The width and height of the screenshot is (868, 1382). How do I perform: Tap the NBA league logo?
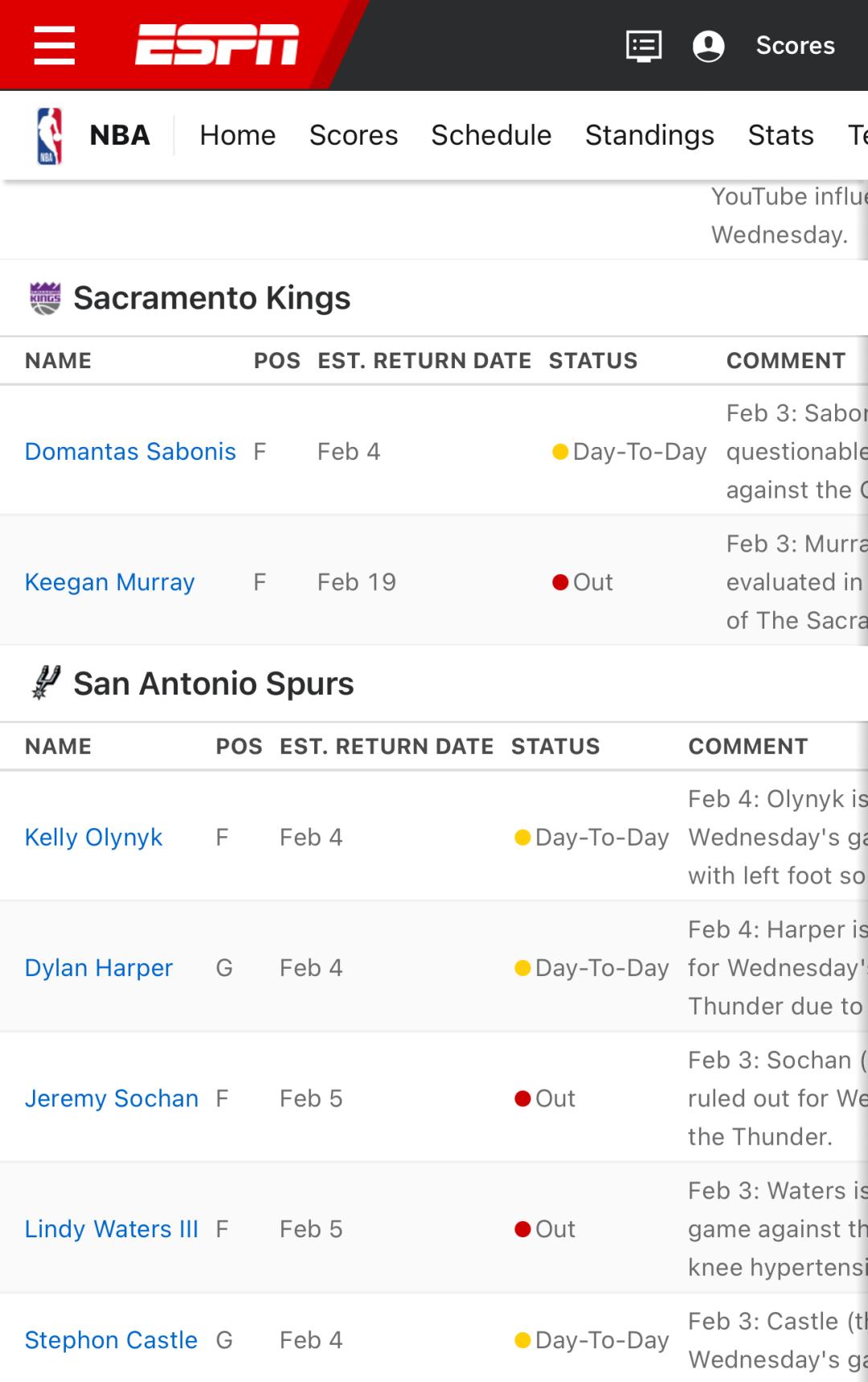50,135
